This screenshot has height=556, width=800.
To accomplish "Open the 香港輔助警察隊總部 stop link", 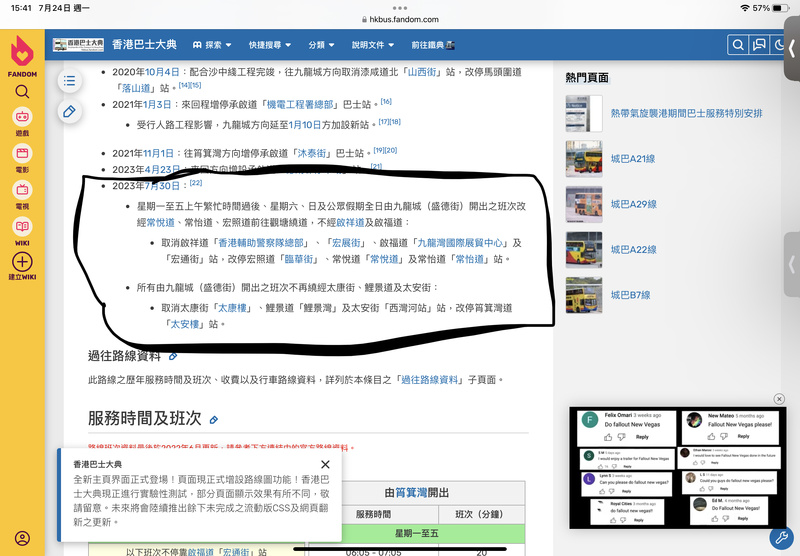I will [261, 243].
